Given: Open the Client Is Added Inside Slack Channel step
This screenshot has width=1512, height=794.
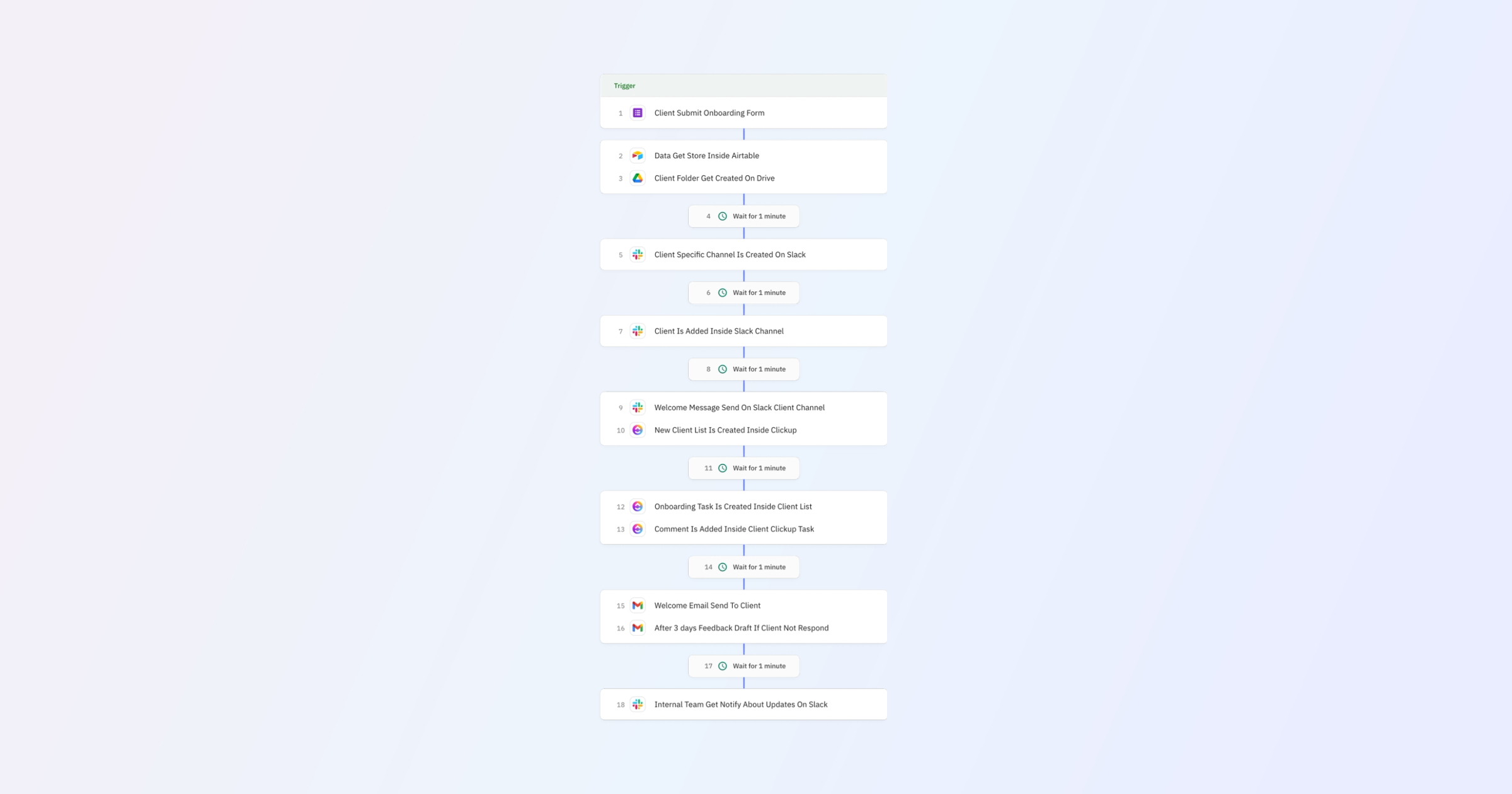Looking at the screenshot, I should click(719, 331).
